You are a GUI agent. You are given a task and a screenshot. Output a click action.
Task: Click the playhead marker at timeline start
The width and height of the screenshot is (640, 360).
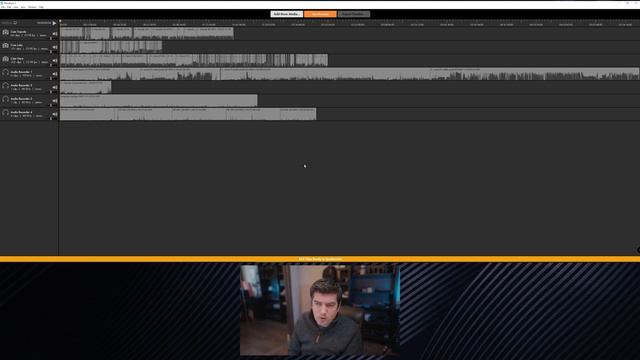[x=60, y=21]
